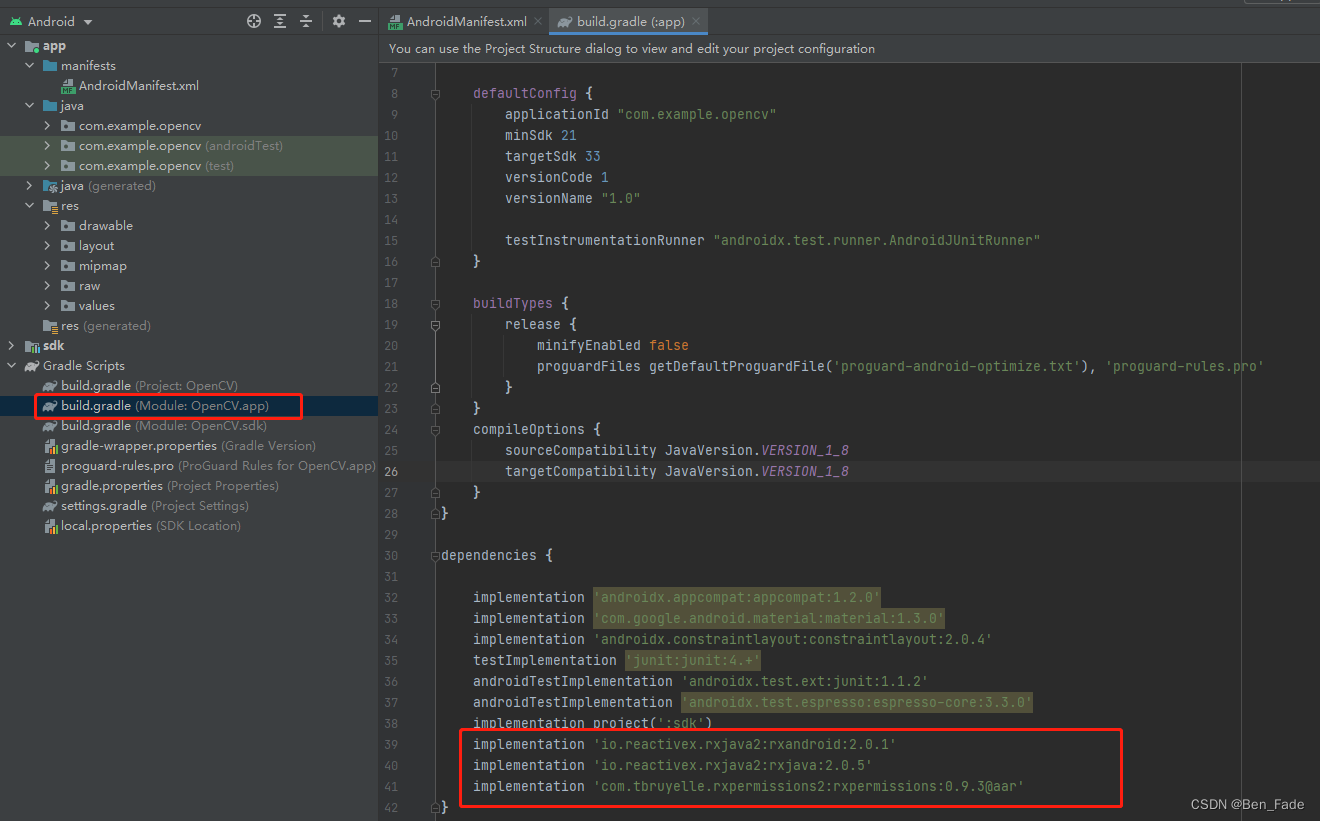Fold the defaultConfig block in editor gutter

[x=434, y=93]
